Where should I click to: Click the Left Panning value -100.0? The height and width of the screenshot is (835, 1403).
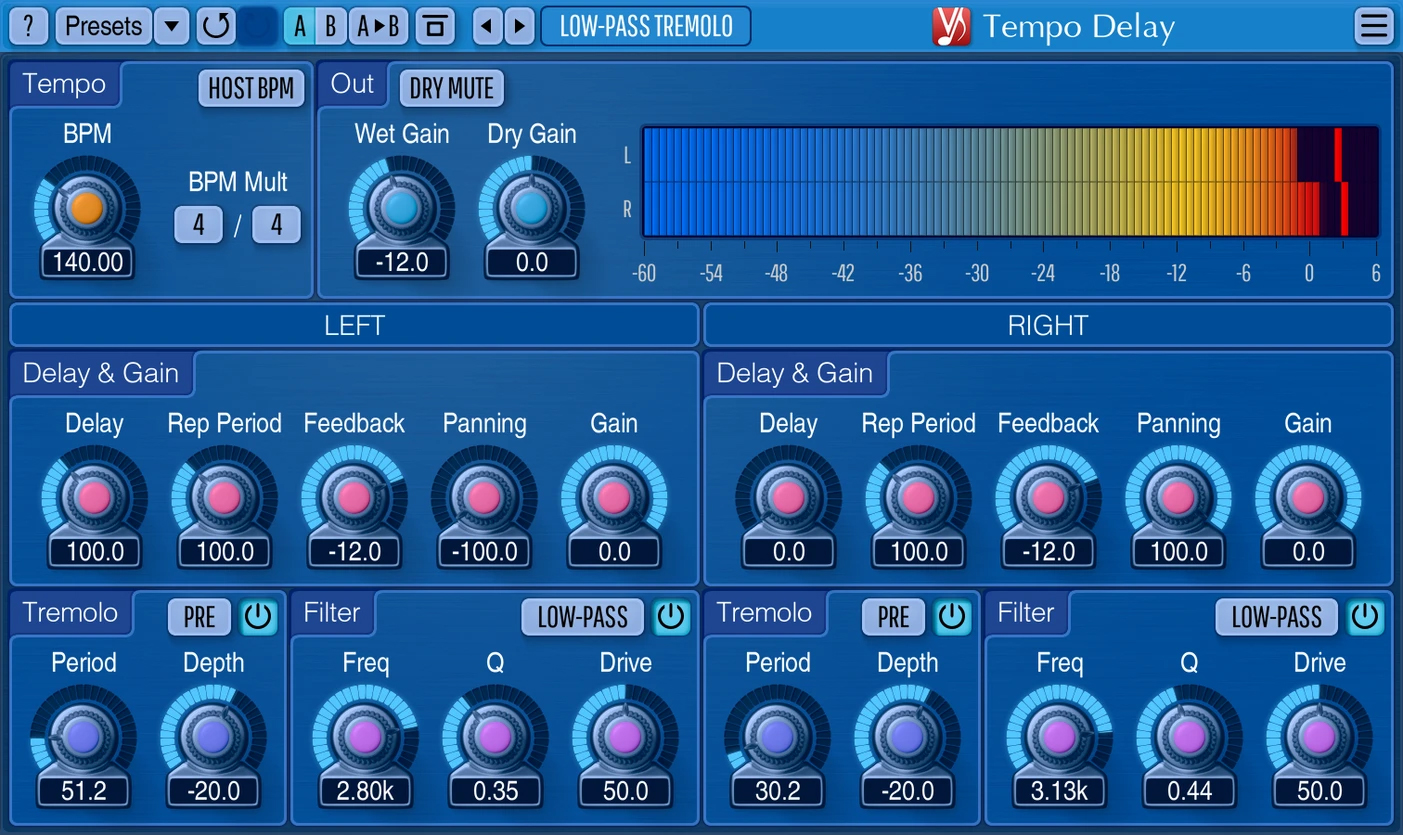pyautogui.click(x=485, y=552)
